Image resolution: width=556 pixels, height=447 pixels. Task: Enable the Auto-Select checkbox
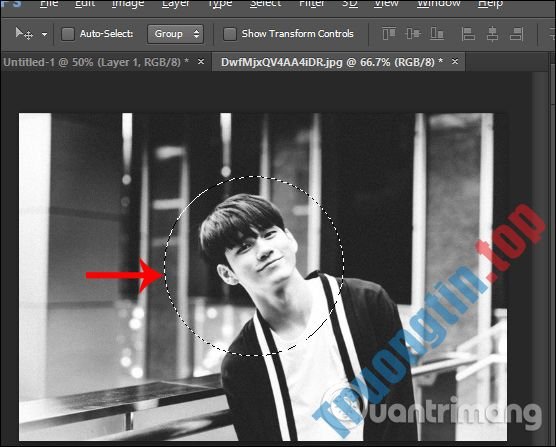coord(68,34)
